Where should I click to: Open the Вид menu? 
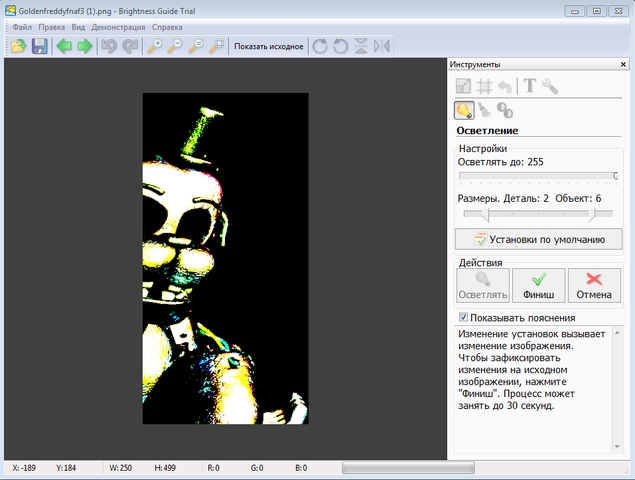coord(78,27)
